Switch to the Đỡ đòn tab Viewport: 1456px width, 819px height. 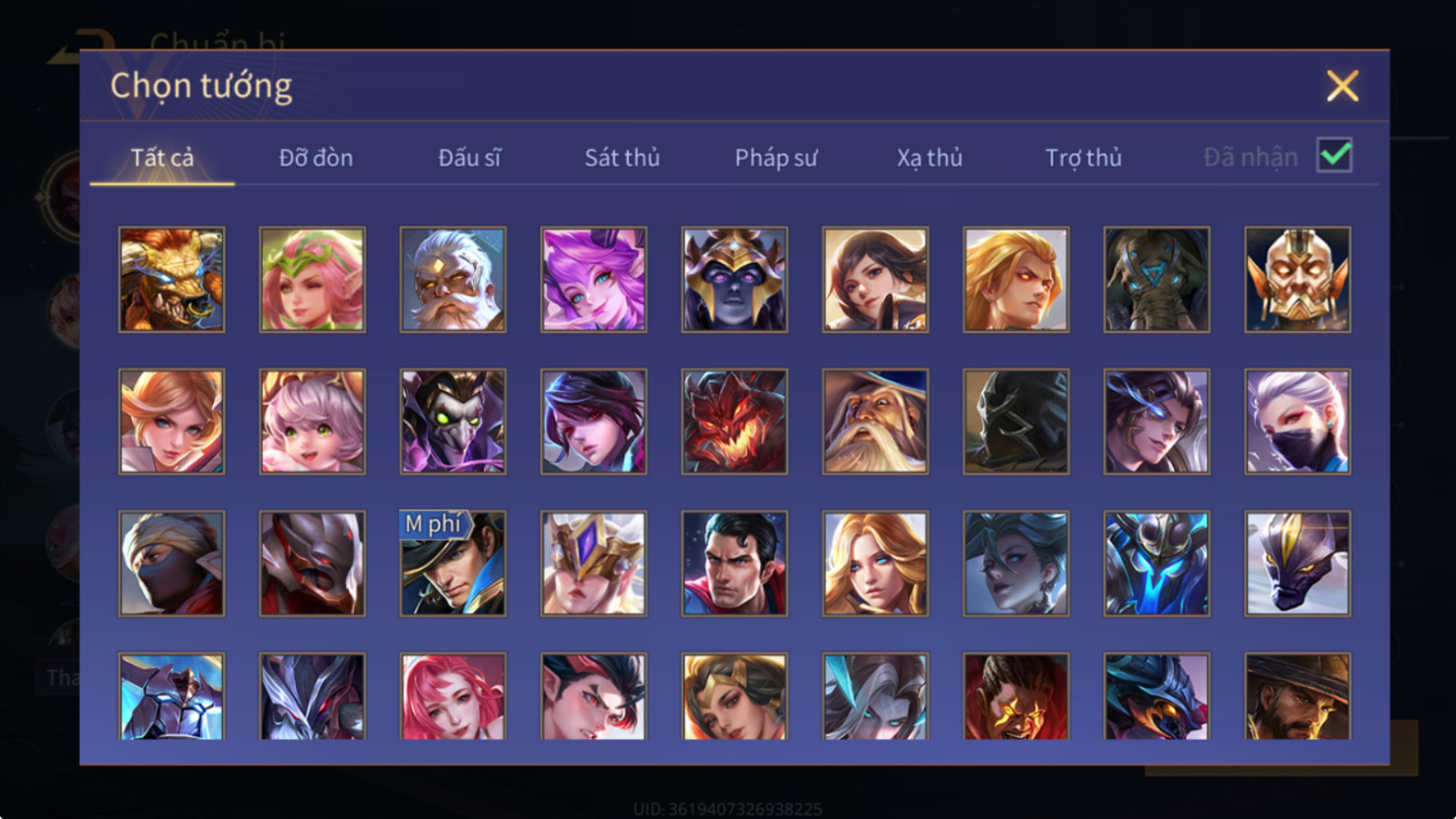pyautogui.click(x=315, y=158)
